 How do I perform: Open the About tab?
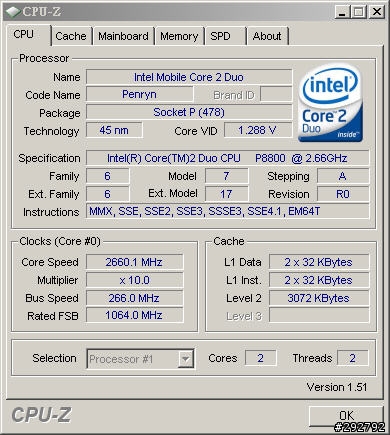(267, 36)
